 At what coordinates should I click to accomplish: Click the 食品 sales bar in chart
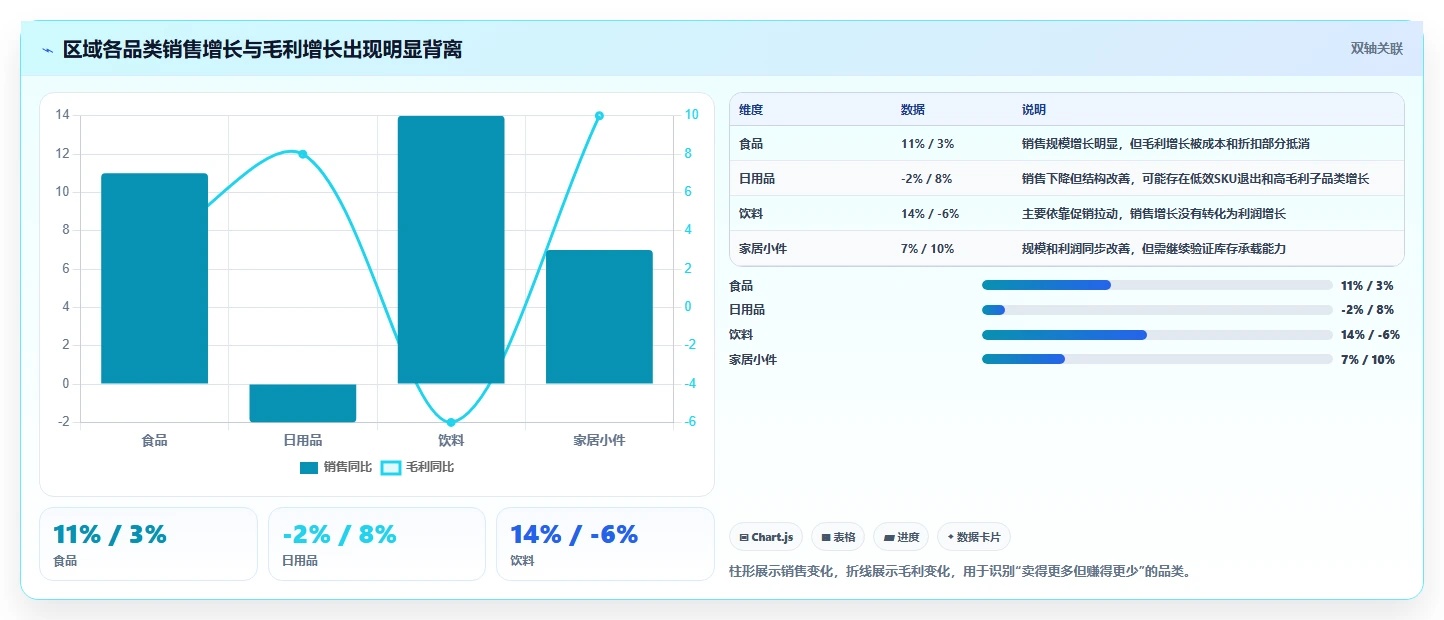pos(154,279)
